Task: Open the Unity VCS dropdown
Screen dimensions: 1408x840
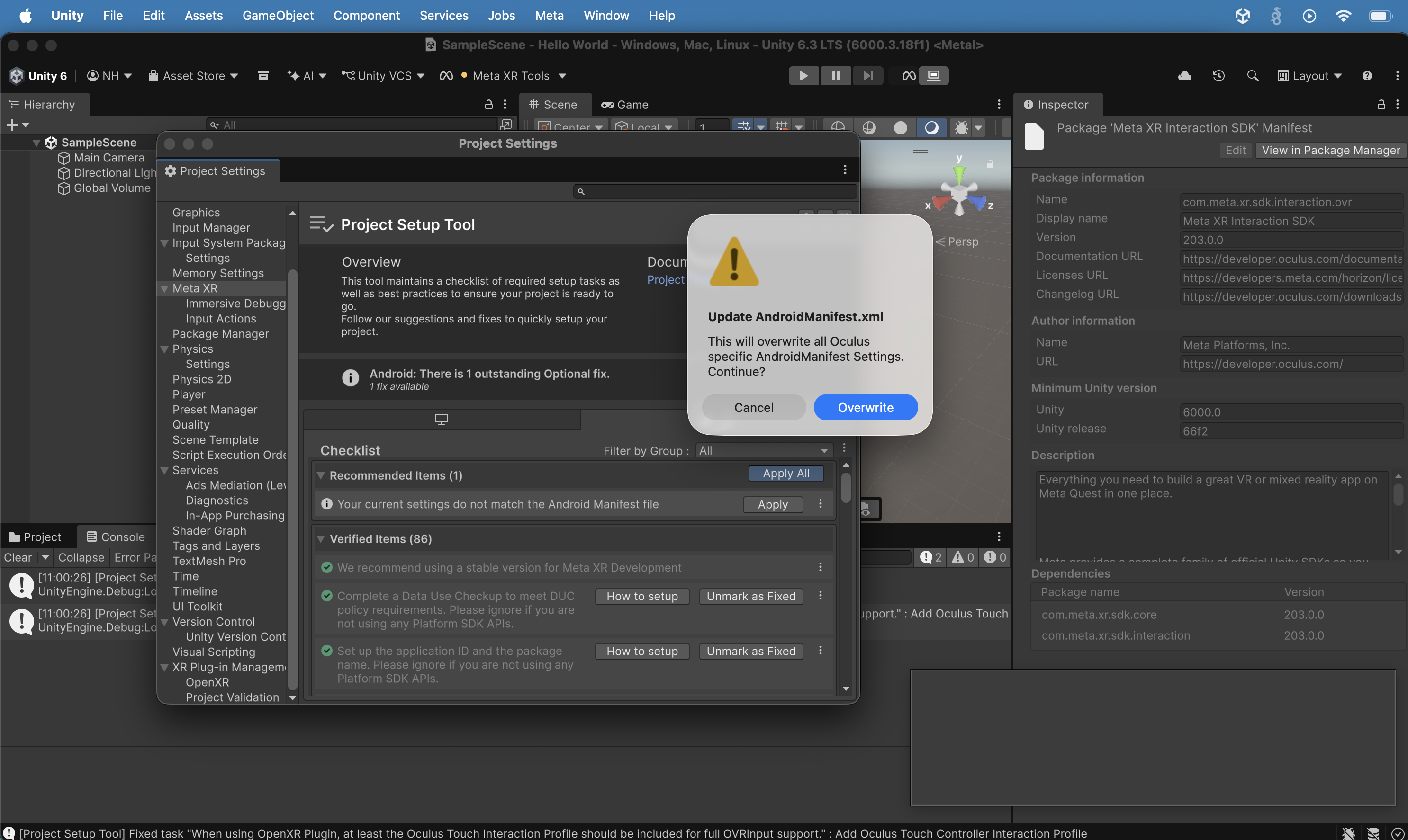Action: 383,76
